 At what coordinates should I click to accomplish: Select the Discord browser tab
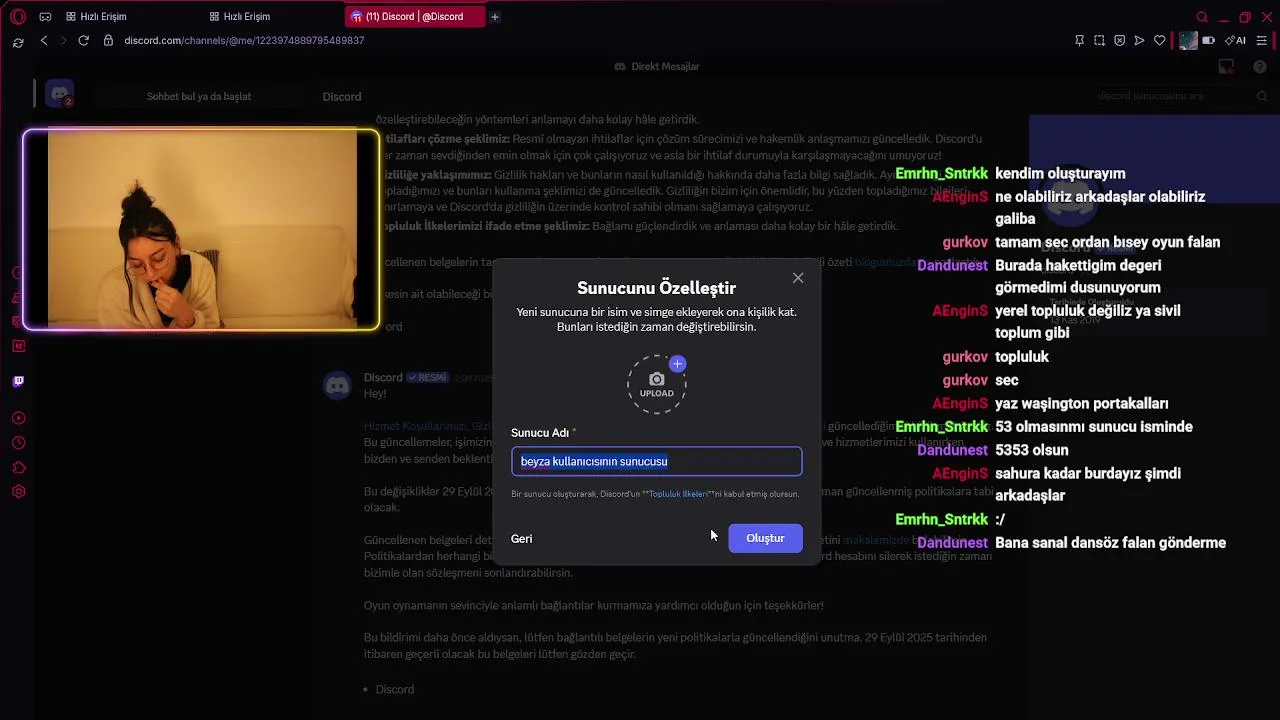[x=415, y=17]
